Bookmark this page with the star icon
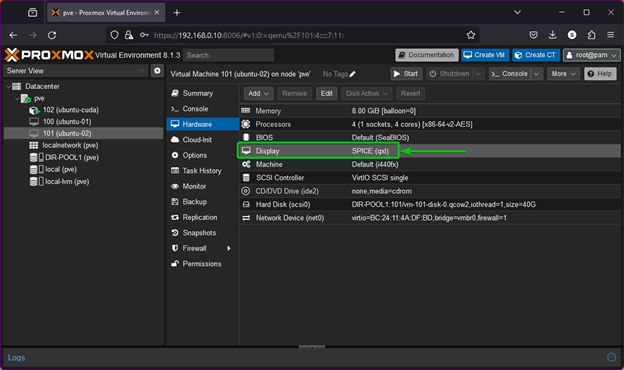Image resolution: width=624 pixels, height=370 pixels. pyautogui.click(x=471, y=35)
